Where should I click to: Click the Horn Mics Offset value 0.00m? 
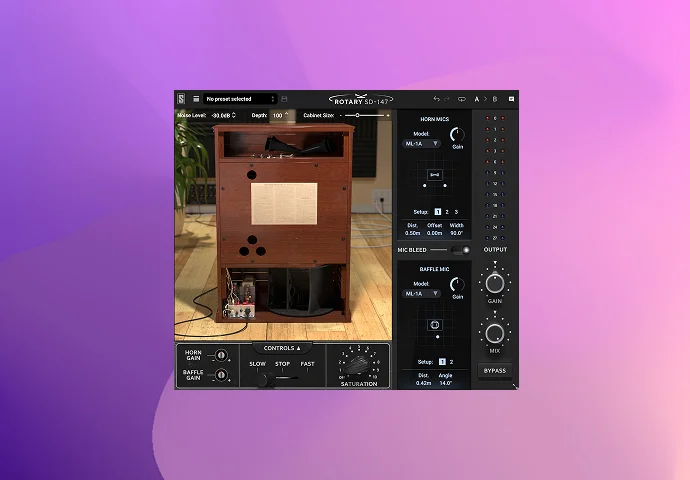coord(434,233)
